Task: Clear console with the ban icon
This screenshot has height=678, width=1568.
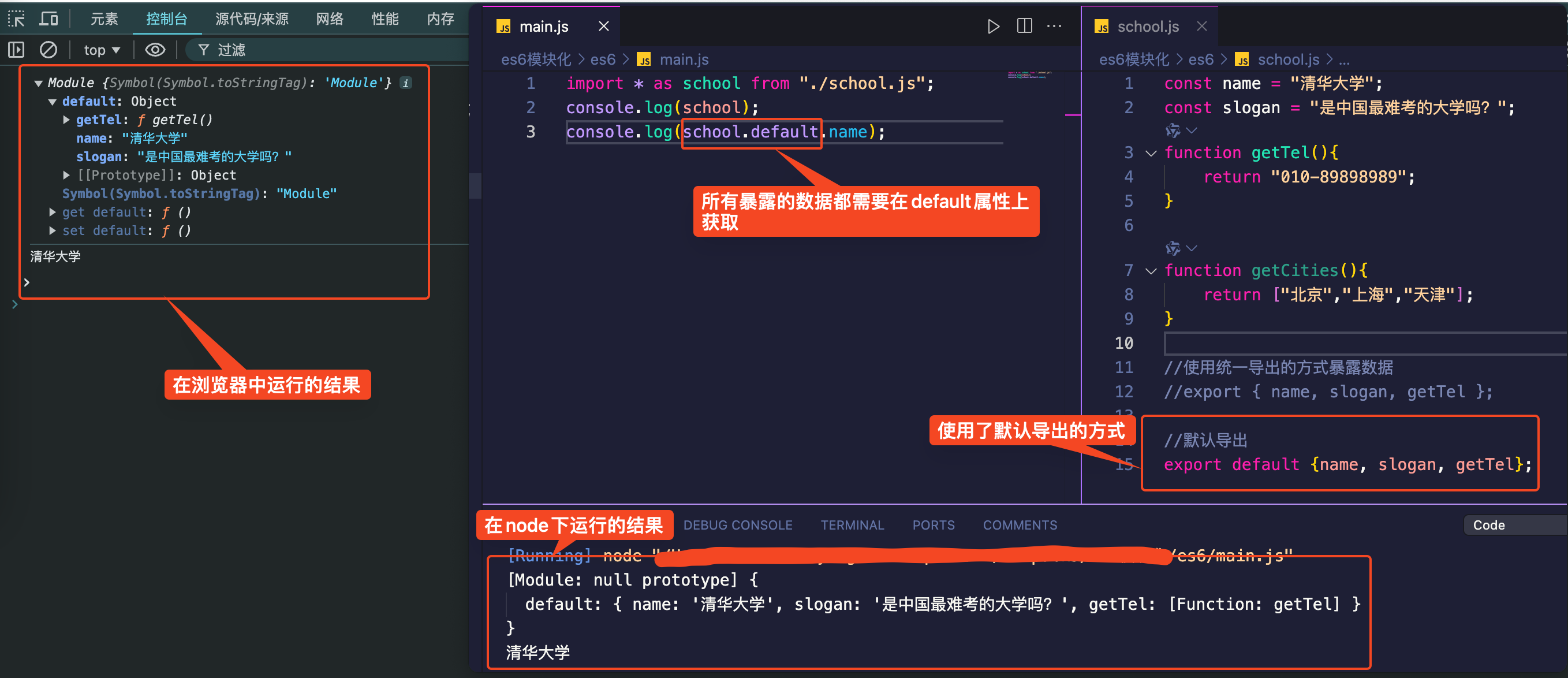Action: tap(48, 50)
